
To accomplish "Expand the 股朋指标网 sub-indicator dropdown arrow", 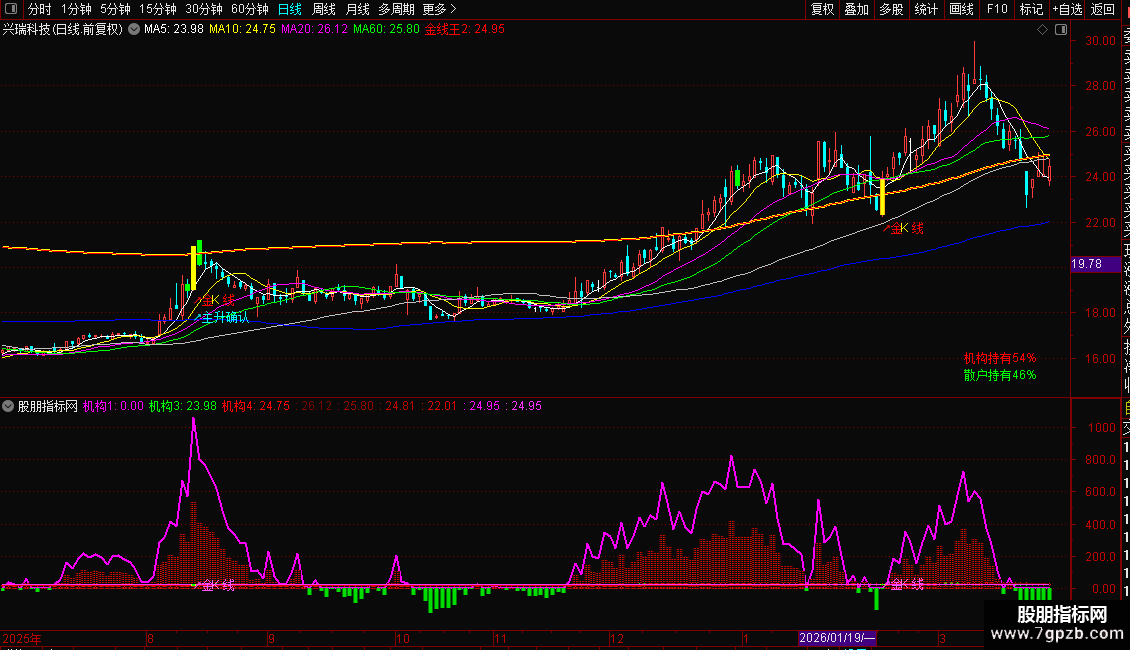I will (9, 406).
